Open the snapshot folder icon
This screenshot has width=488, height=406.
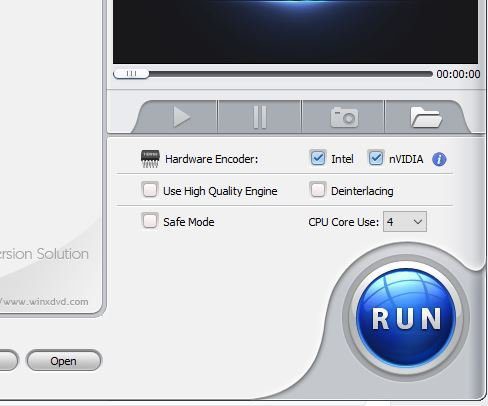[426, 117]
